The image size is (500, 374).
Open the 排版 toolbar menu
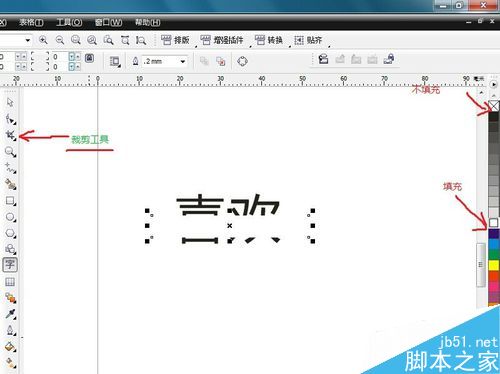pos(175,40)
